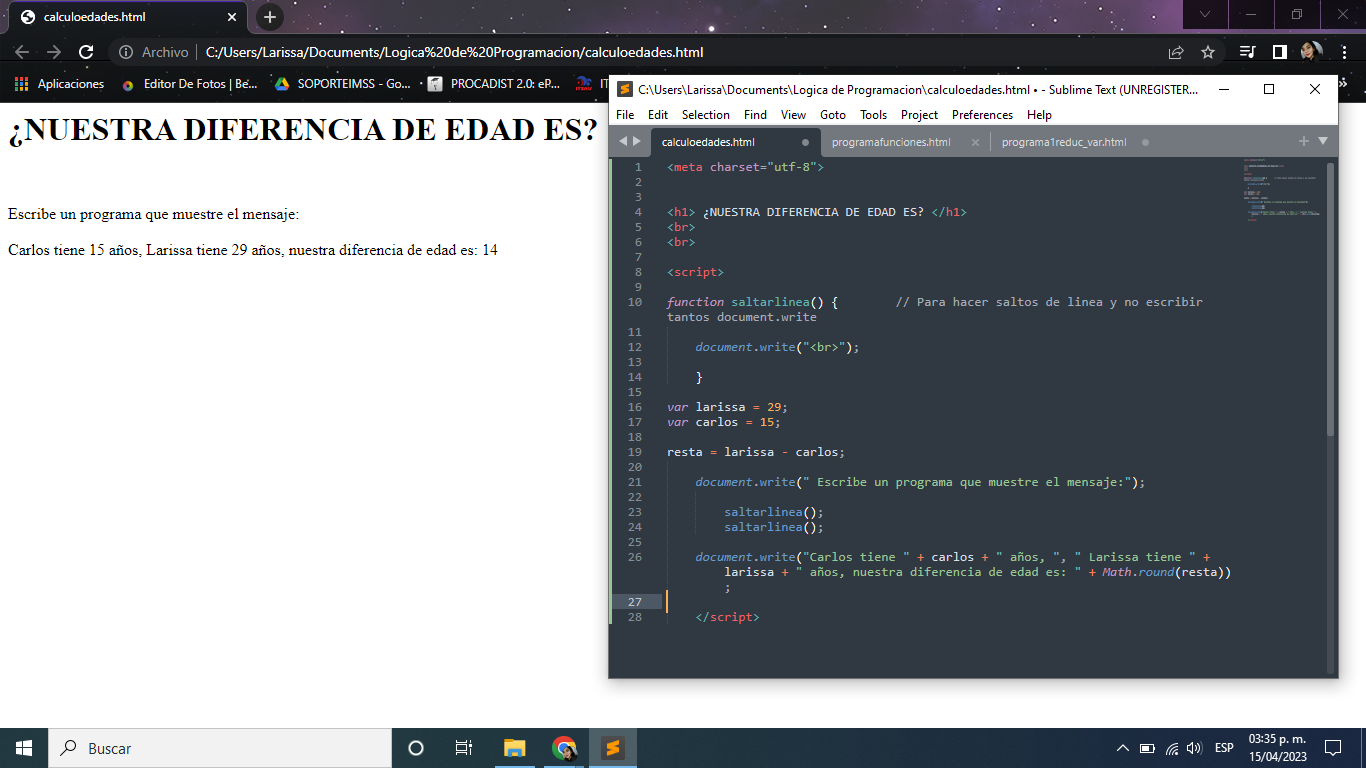Click the file info icon beside Archivo
The image size is (1366, 768).
(x=126, y=52)
